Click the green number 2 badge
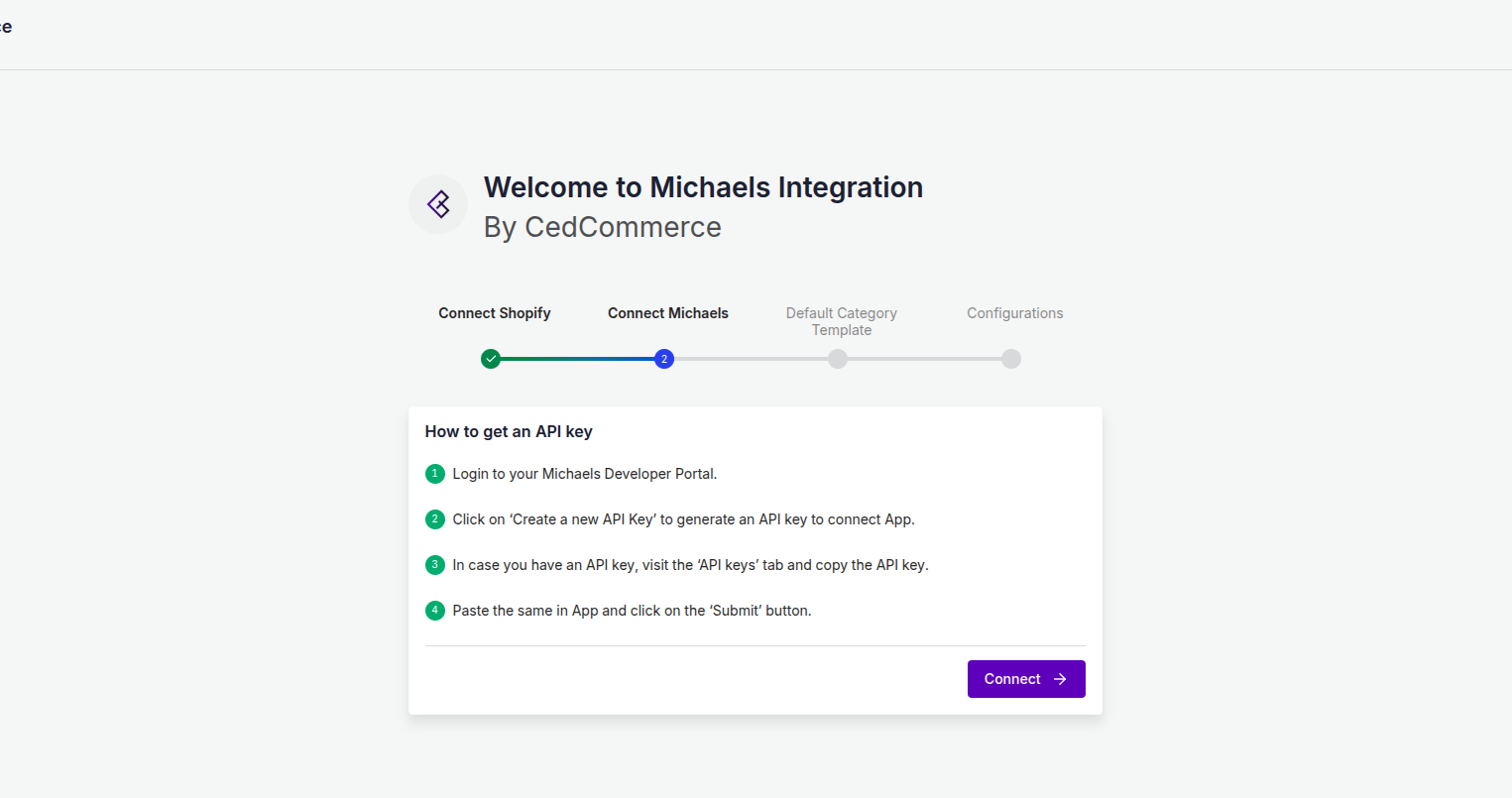 [434, 519]
